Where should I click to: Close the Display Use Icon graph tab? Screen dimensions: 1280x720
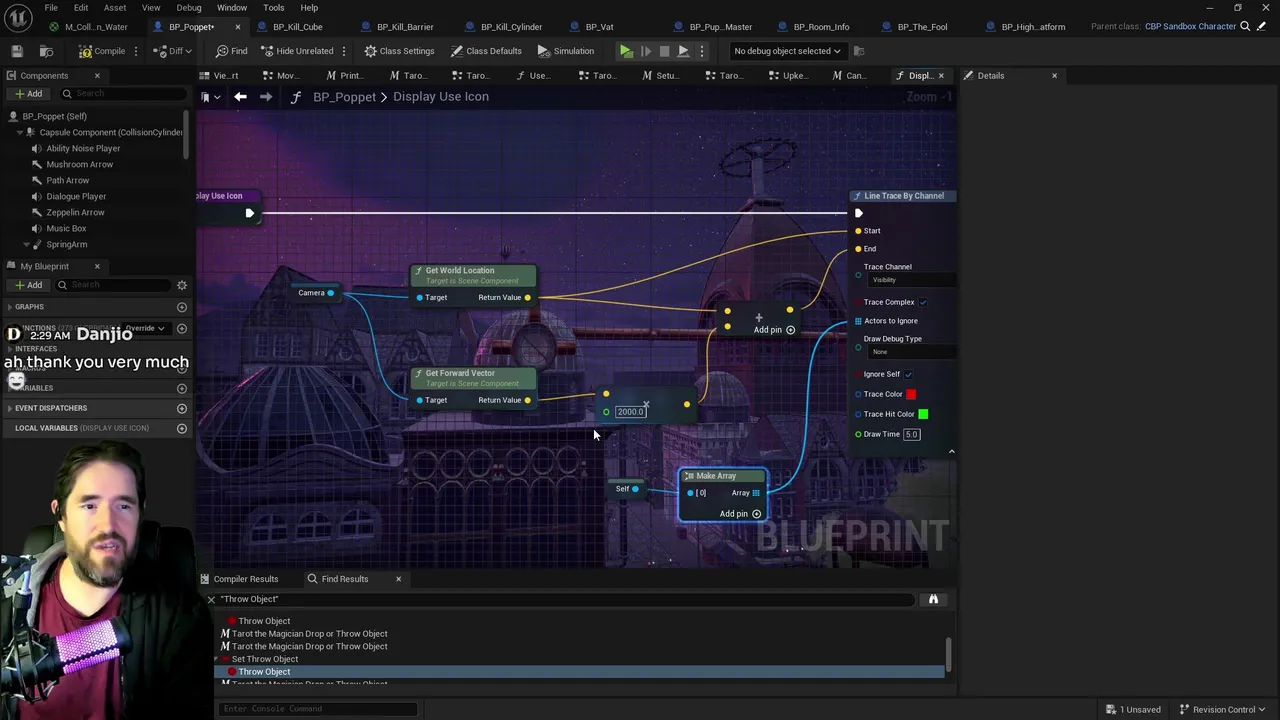[941, 76]
